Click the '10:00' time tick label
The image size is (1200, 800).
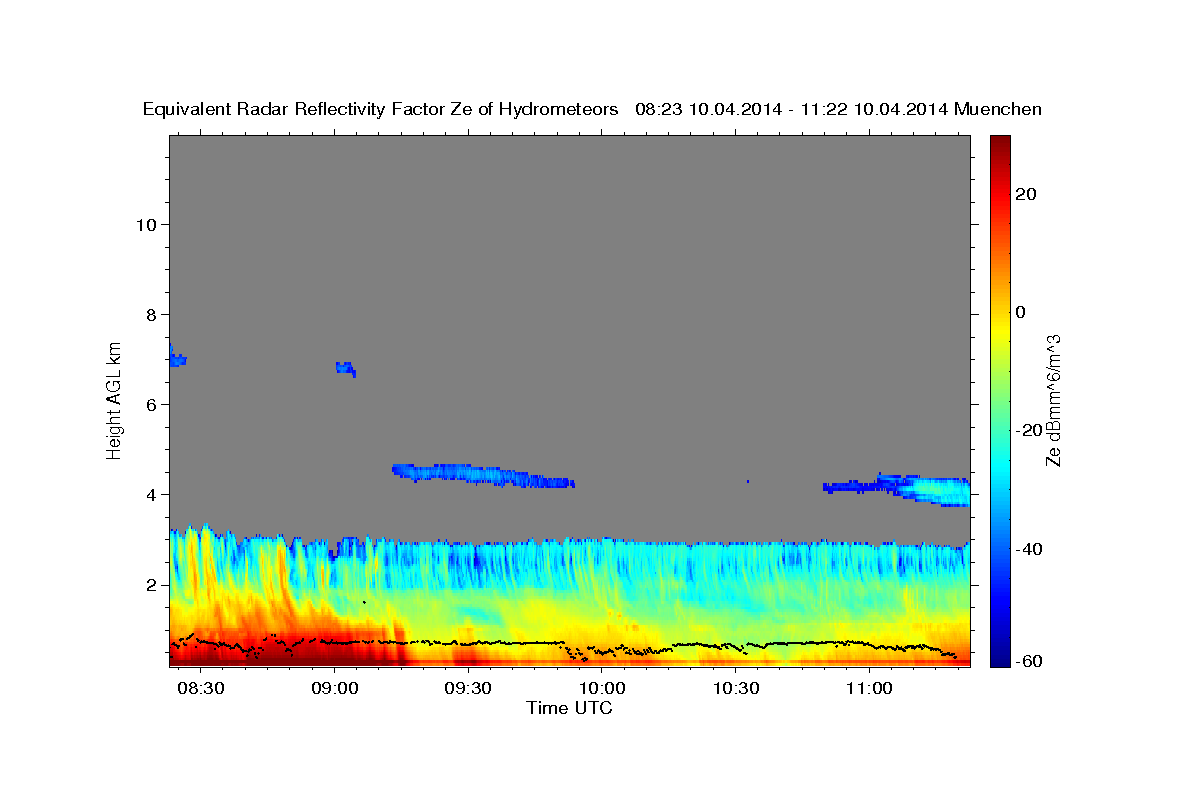coord(602,689)
